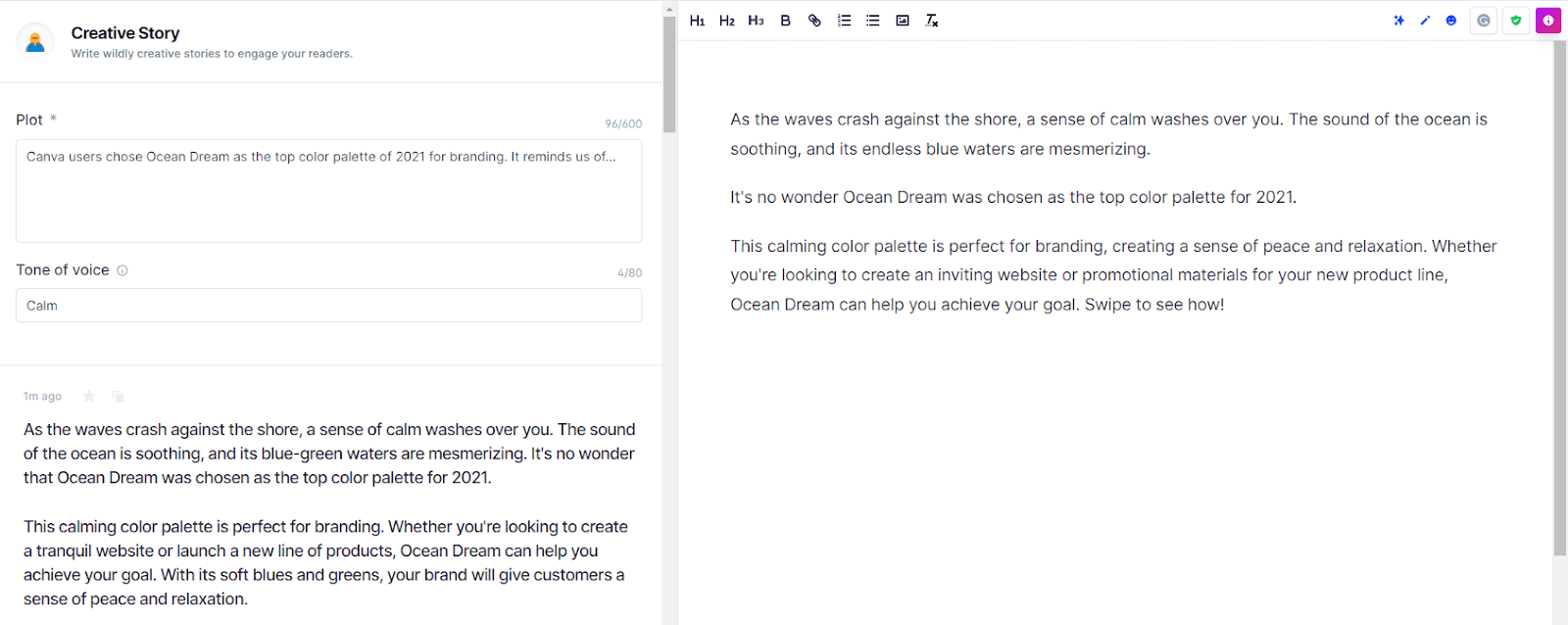Image resolution: width=1568 pixels, height=625 pixels.
Task: Click the Creative Story template avatar icon
Action: (x=35, y=42)
